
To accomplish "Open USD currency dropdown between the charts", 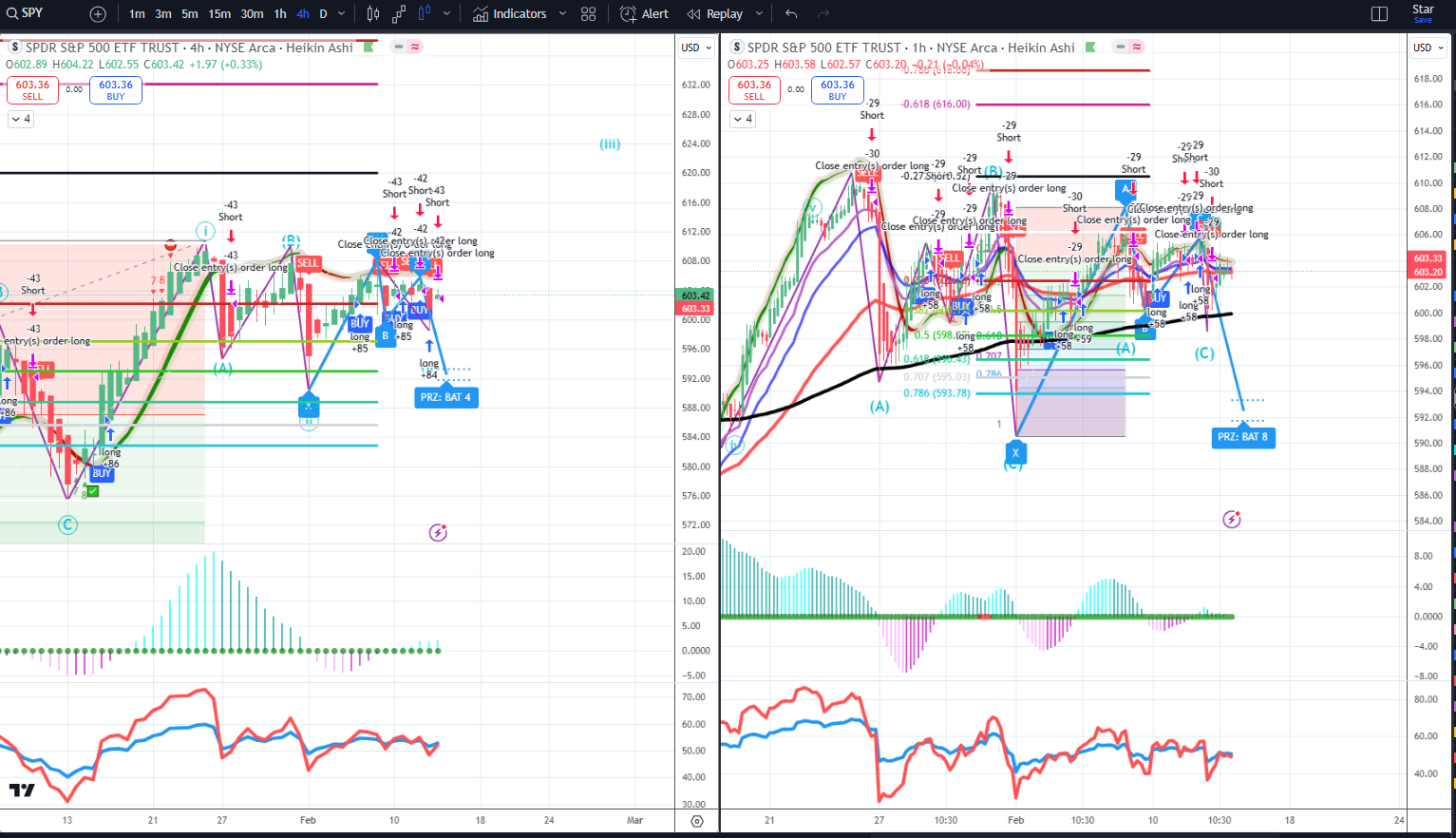I will point(696,48).
